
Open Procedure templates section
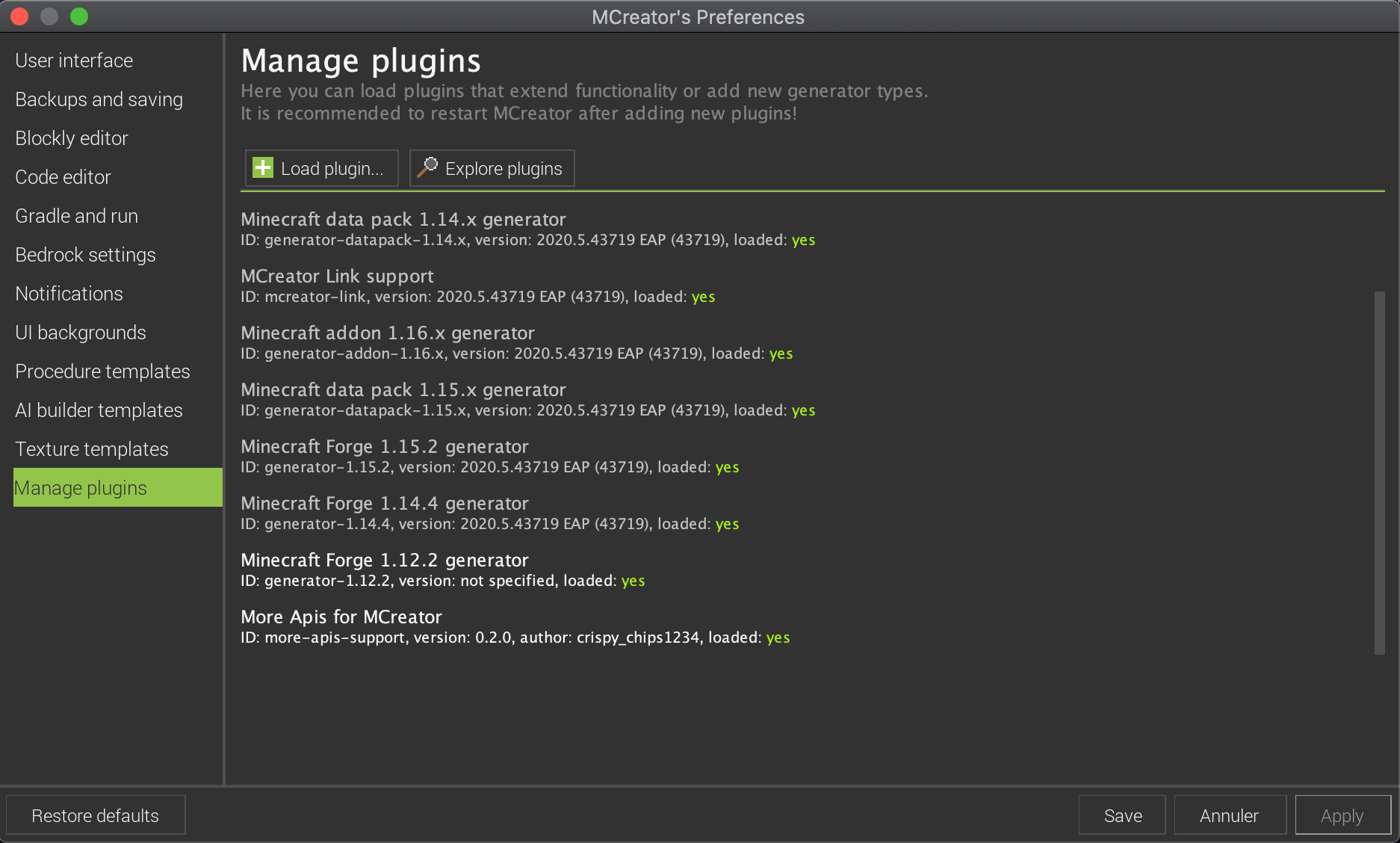[x=102, y=371]
